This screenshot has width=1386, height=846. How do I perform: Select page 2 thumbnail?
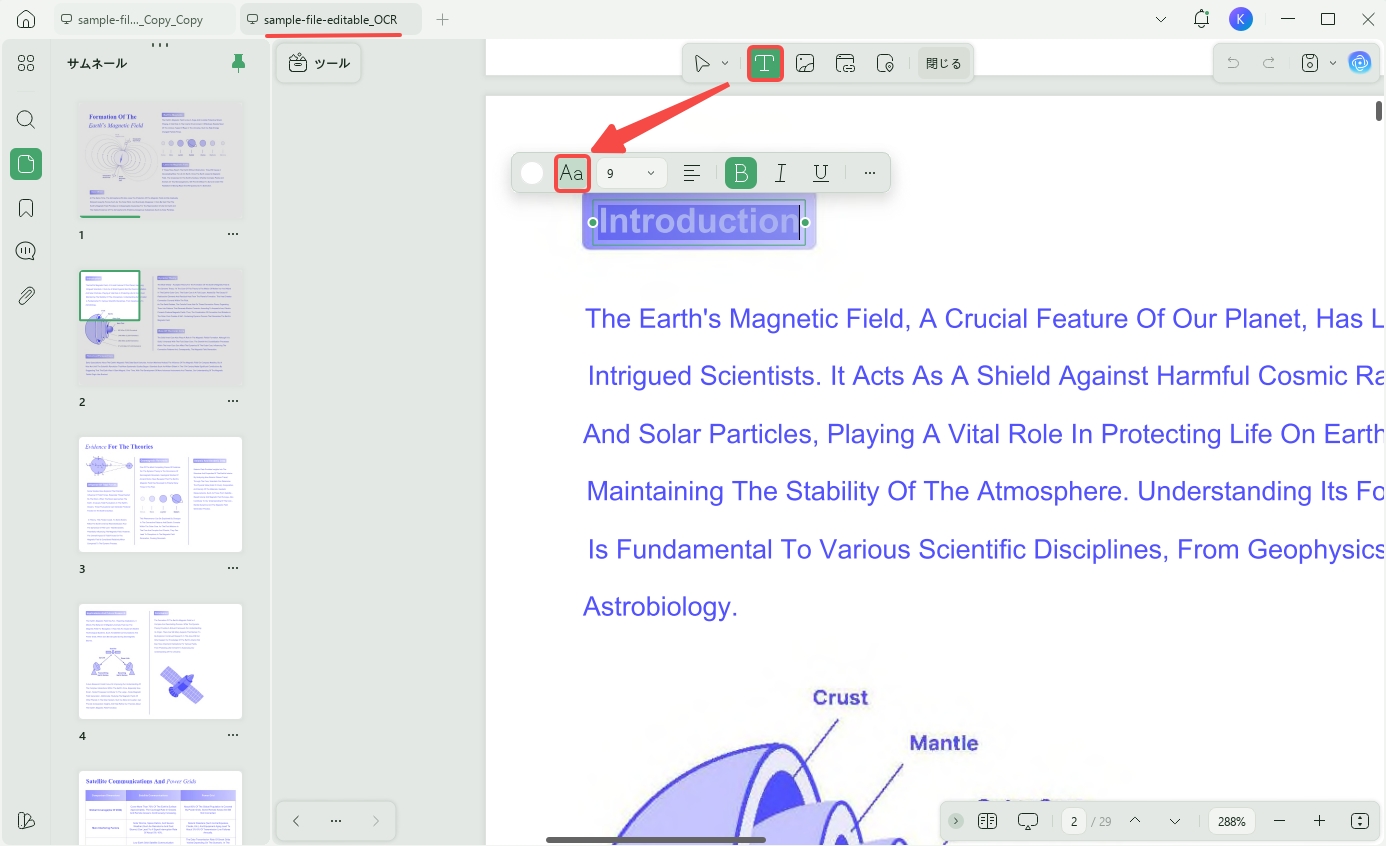click(x=161, y=326)
